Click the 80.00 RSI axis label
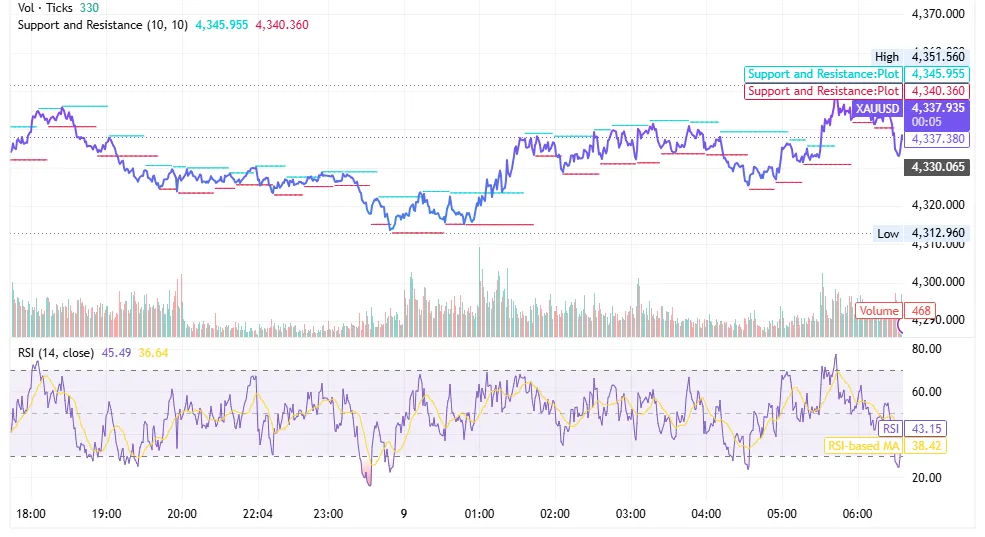The width and height of the screenshot is (985, 537). pos(927,349)
